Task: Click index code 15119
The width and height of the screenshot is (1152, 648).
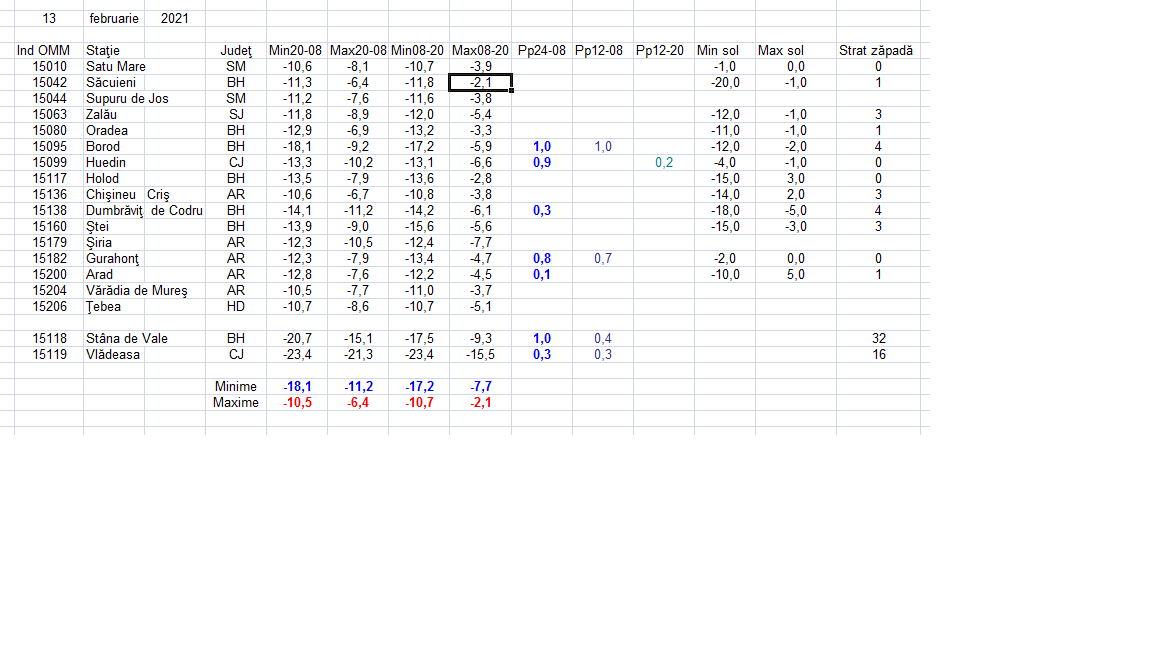Action: (49, 355)
